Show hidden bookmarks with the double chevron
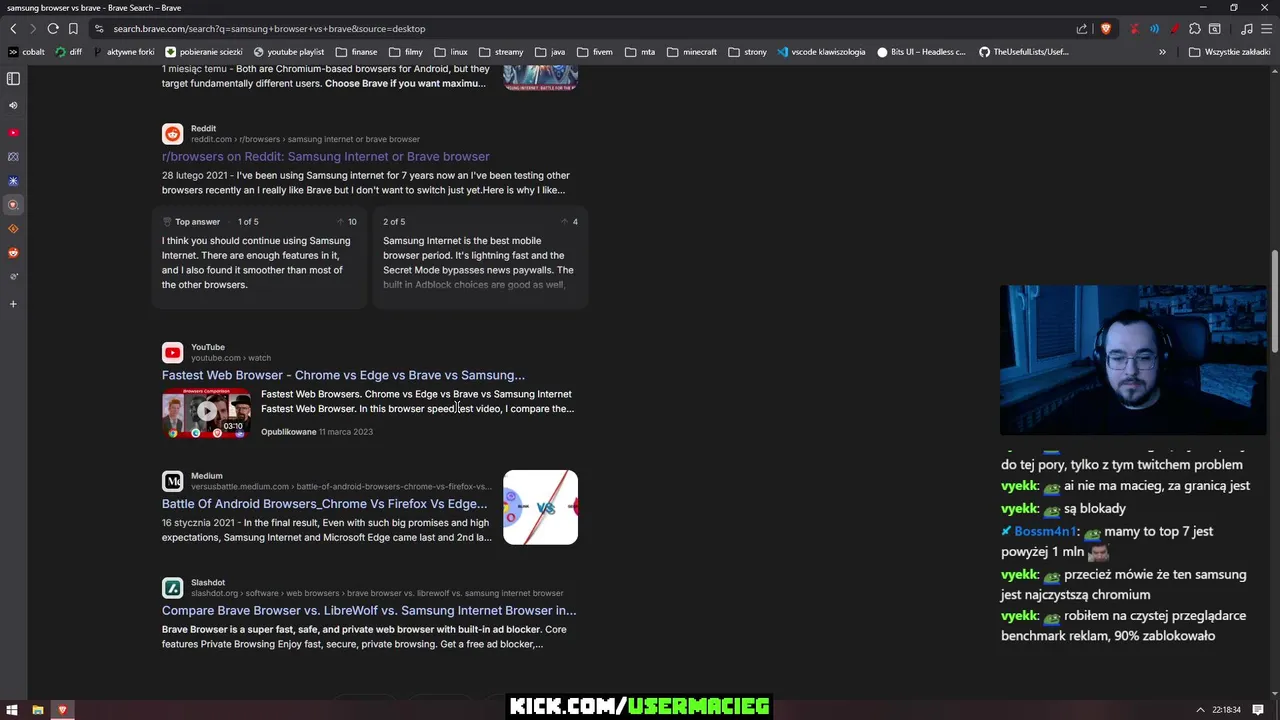 click(1162, 52)
